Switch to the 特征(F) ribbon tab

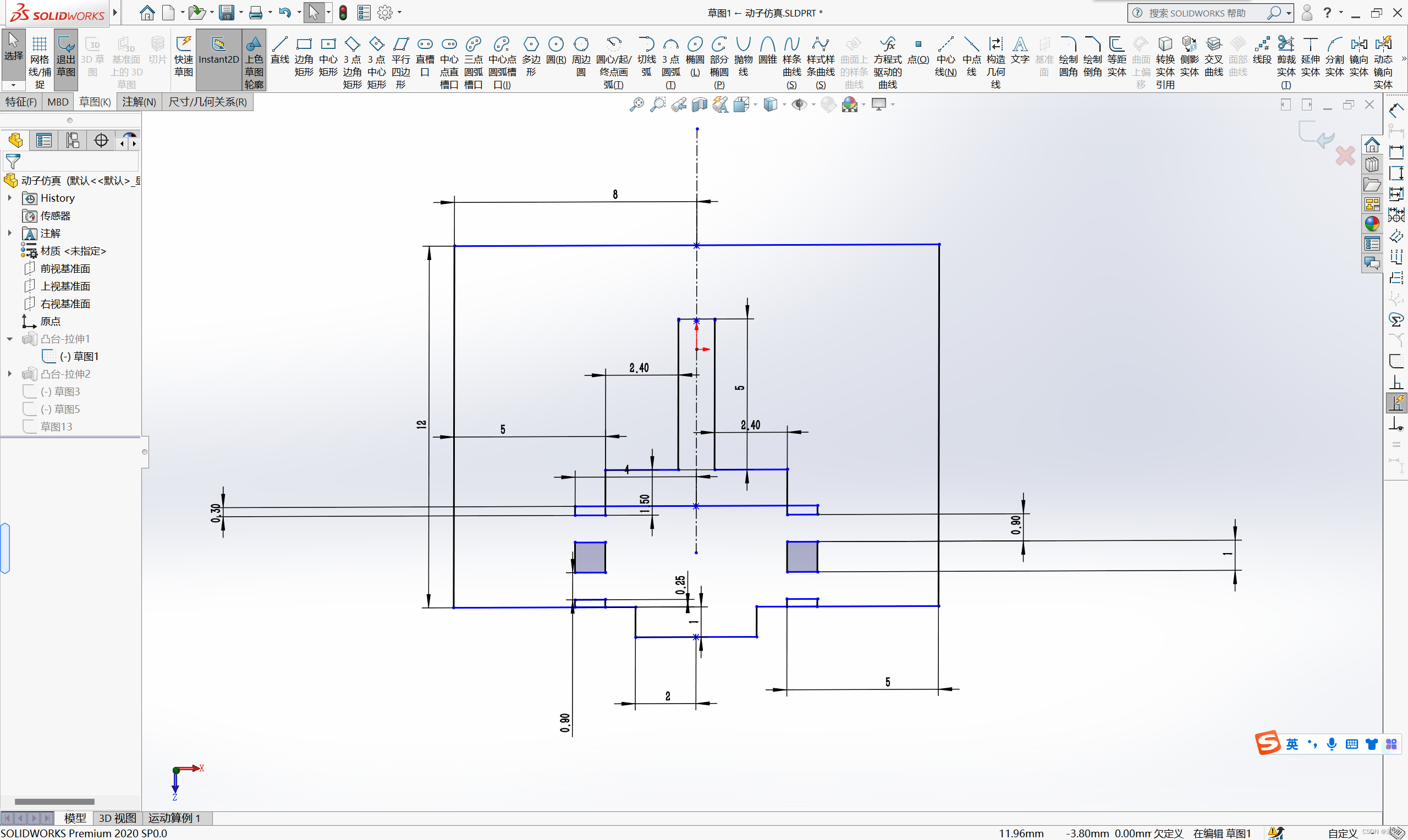21,102
